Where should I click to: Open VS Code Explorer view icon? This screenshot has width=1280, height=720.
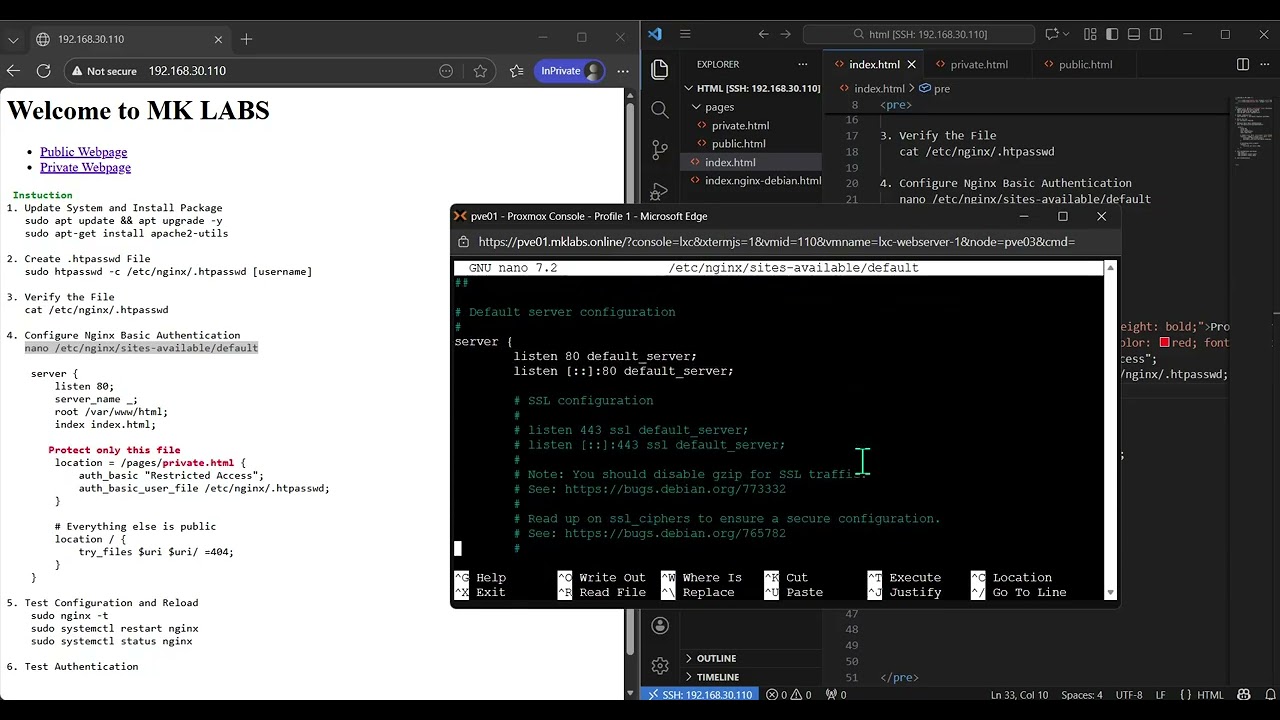pyautogui.click(x=660, y=69)
